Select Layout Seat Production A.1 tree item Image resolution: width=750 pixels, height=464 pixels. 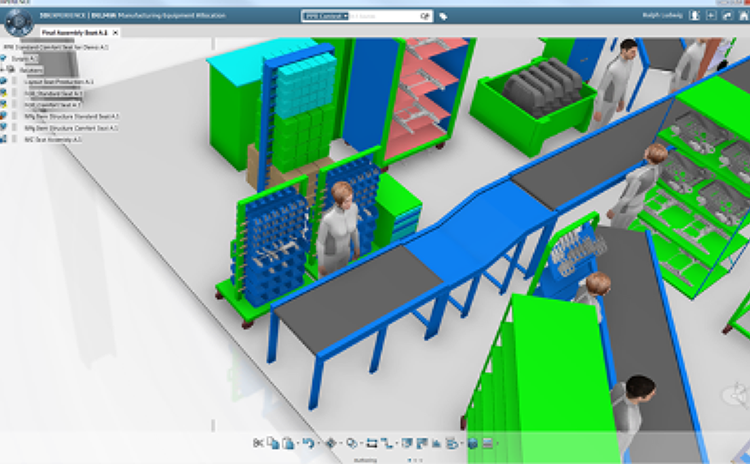(x=58, y=81)
